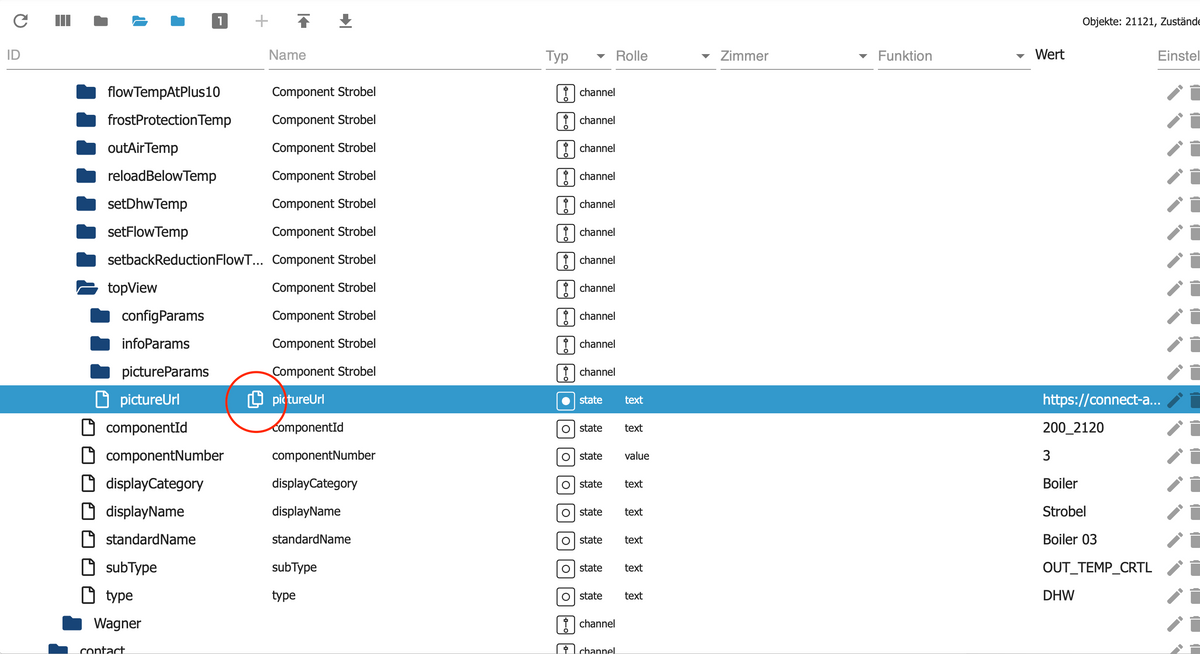Open the Funktion filter dropdown
The width and height of the screenshot is (1200, 654).
click(1020, 56)
